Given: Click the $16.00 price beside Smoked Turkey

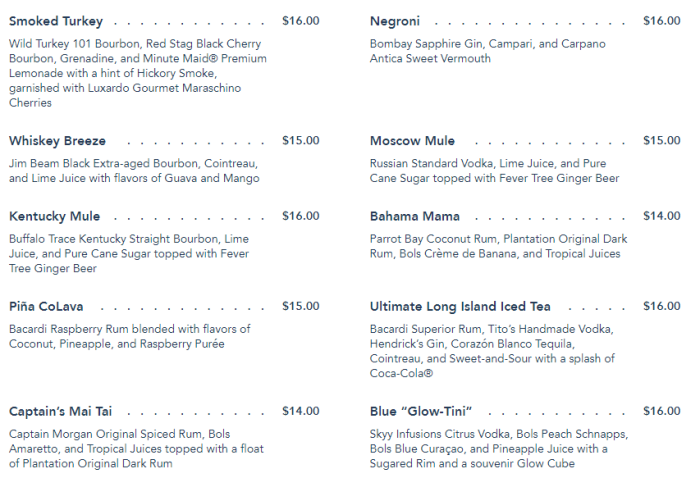Looking at the screenshot, I should (x=301, y=20).
